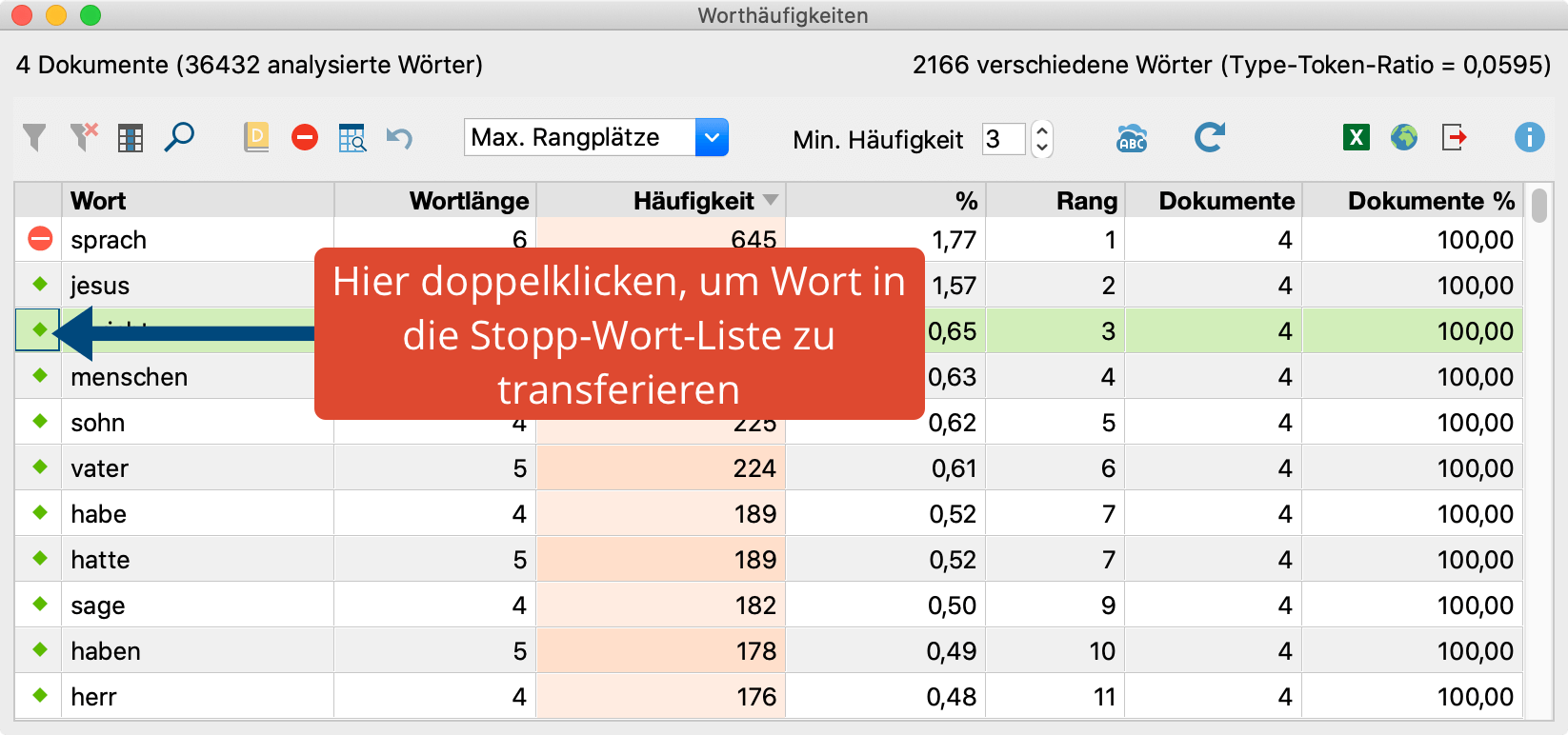Screen dimensions: 1568x735
Task: Click the blue refresh icon
Action: (x=1210, y=138)
